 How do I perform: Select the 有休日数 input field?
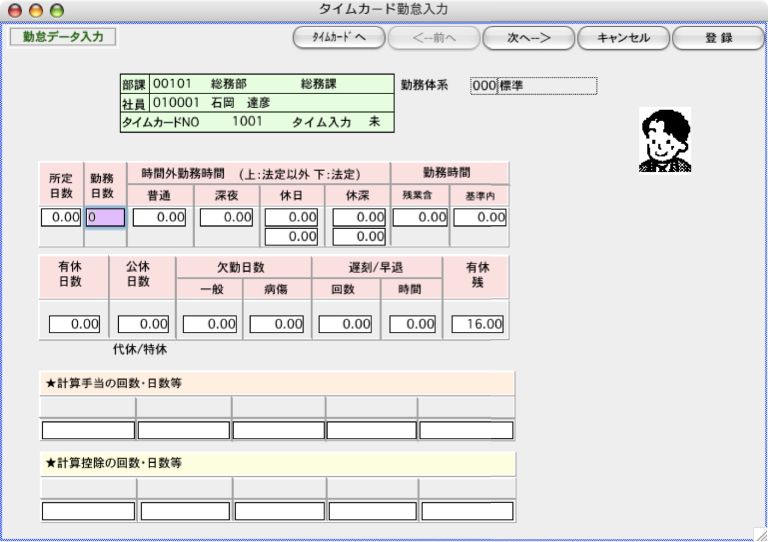click(x=75, y=324)
